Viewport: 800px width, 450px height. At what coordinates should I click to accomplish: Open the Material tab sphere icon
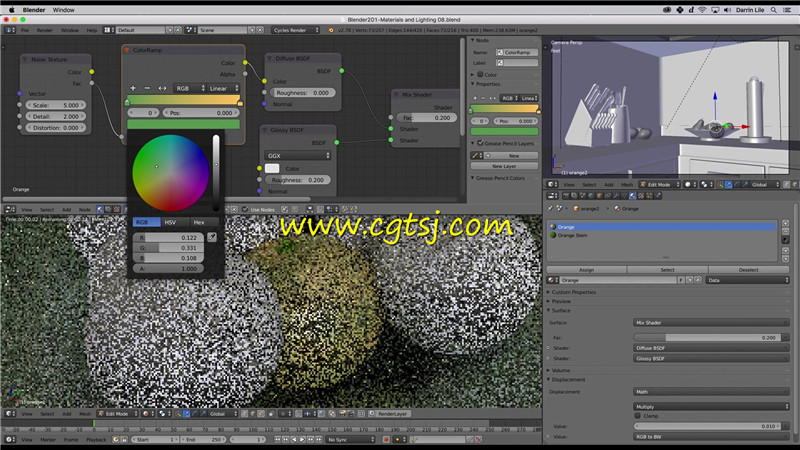tap(633, 195)
